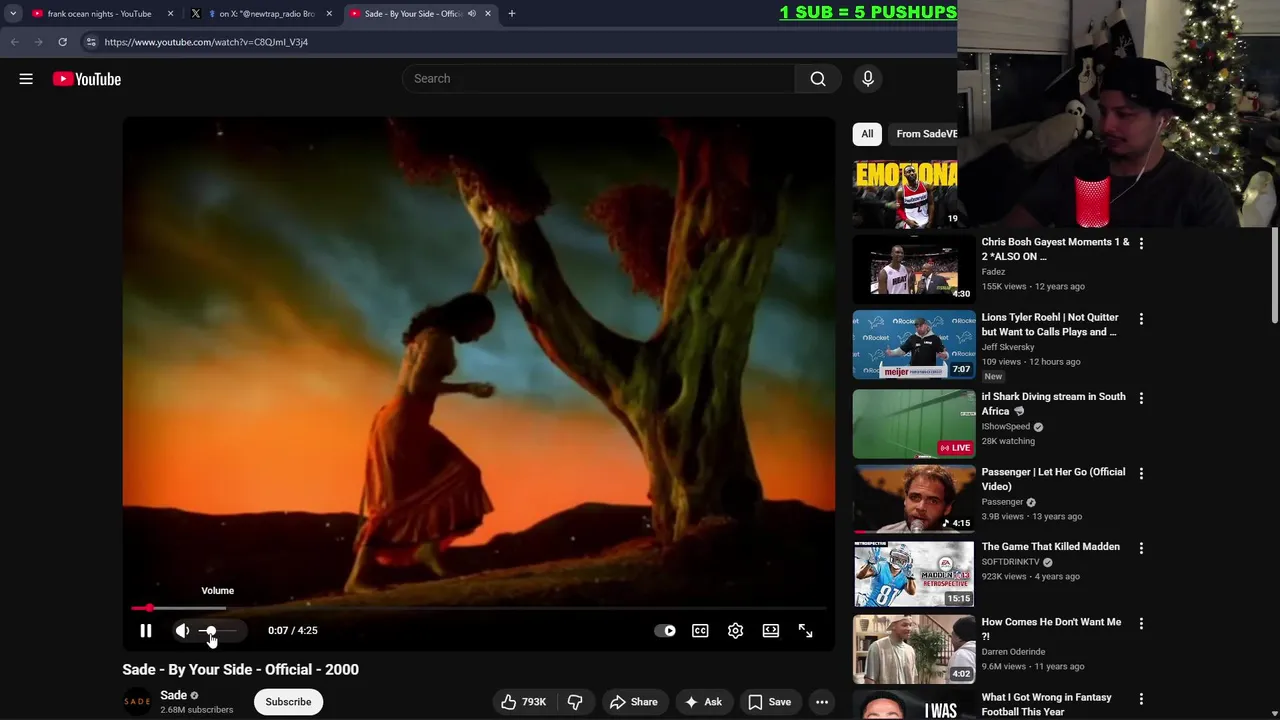Click the YouTube search field
The image size is (1280, 720).
598,79
